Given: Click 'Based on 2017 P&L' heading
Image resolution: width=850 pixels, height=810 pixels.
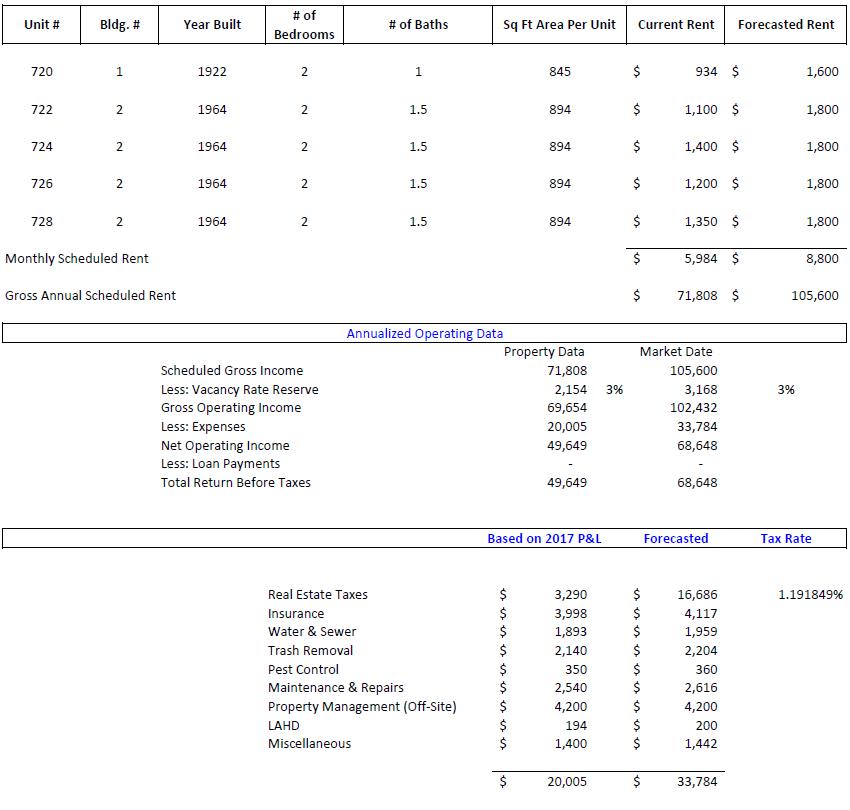Looking at the screenshot, I should coord(544,538).
